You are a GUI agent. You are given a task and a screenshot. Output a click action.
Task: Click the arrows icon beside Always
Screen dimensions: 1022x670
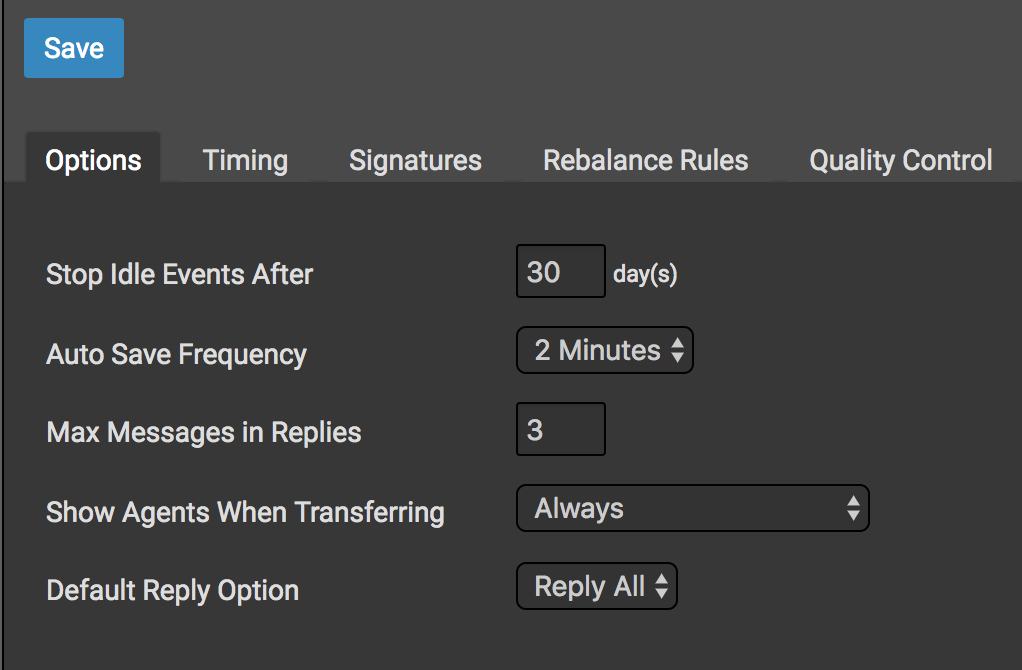[853, 509]
